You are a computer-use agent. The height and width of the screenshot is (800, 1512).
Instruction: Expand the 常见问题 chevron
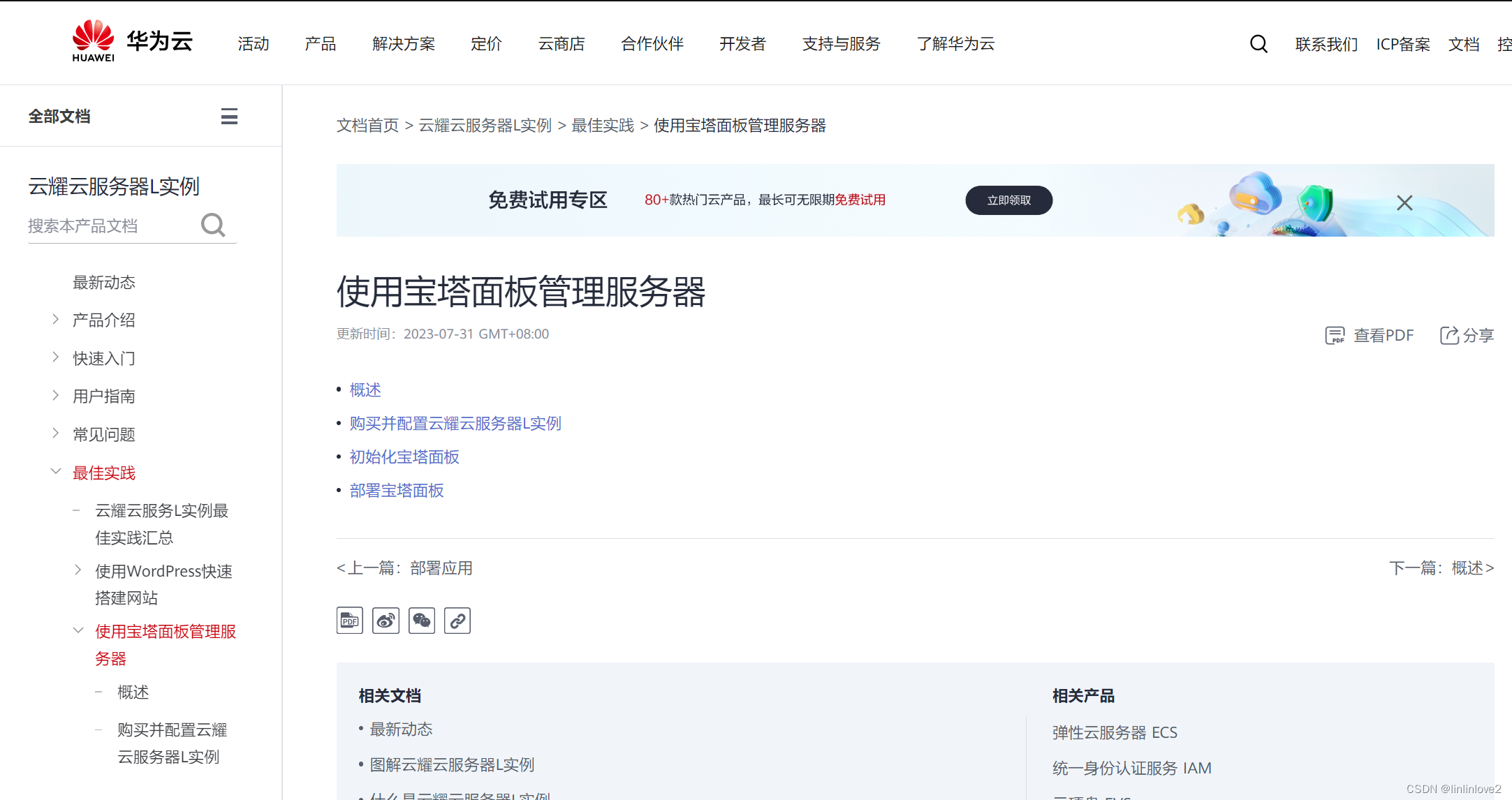click(56, 434)
